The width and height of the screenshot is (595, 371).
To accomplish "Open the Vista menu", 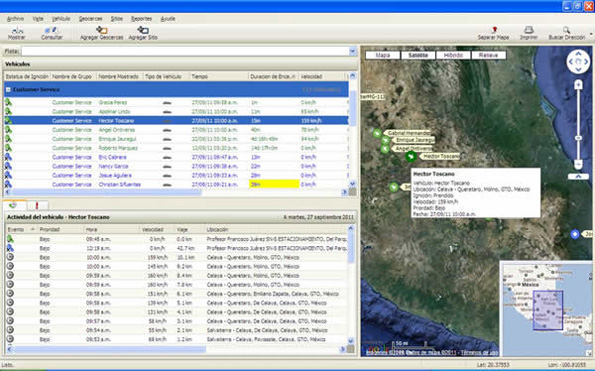I will (38, 19).
